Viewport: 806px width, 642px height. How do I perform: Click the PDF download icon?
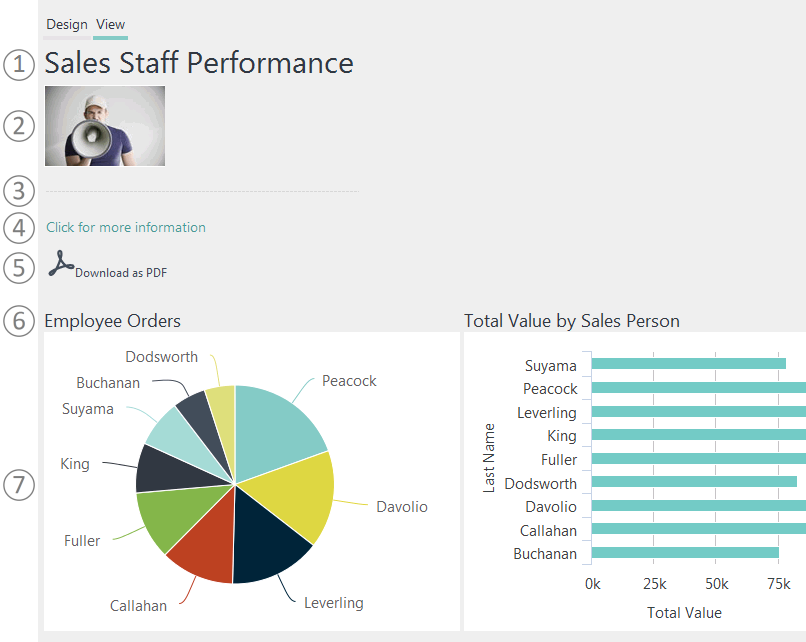61,264
